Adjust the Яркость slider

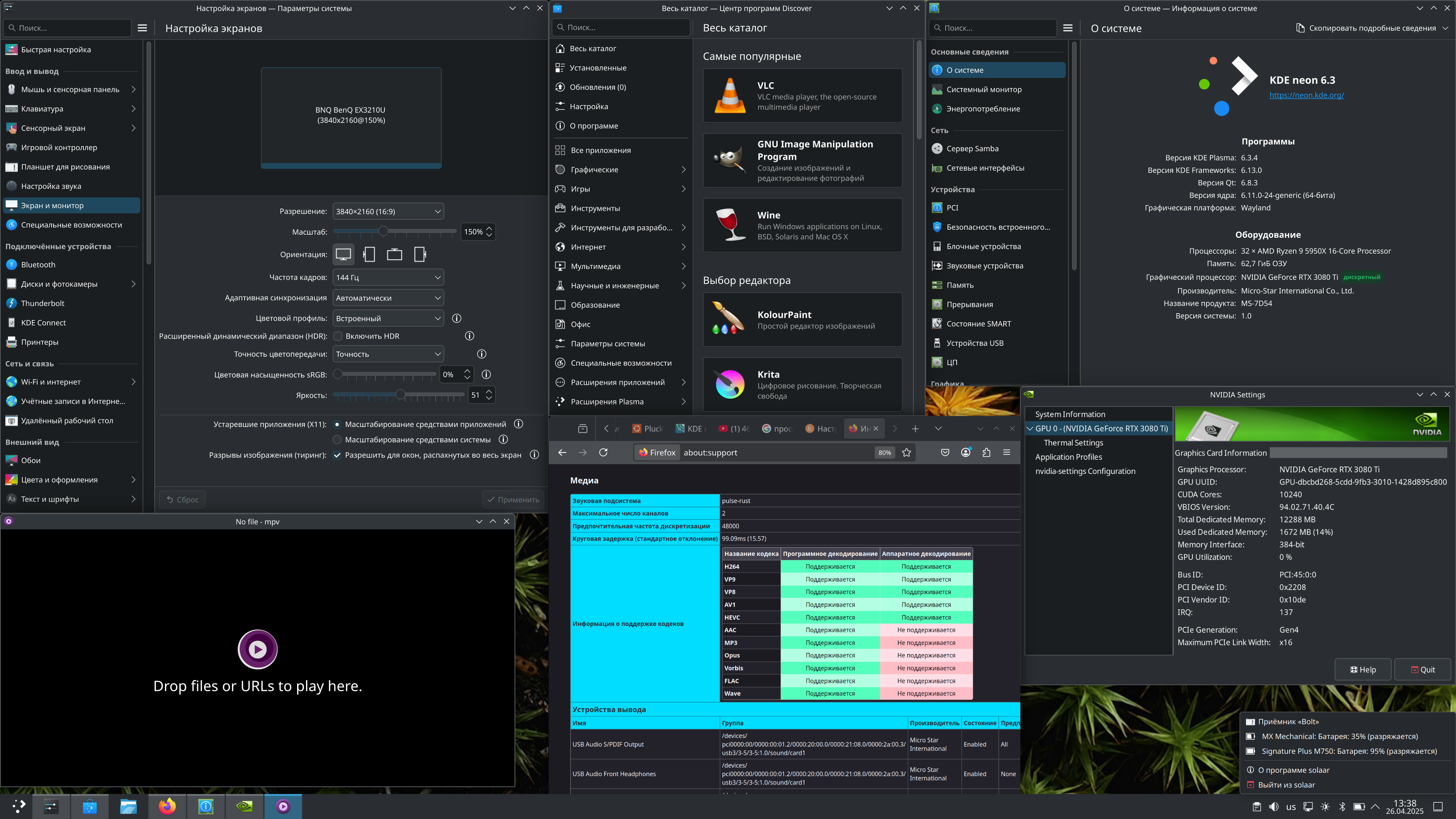399,395
